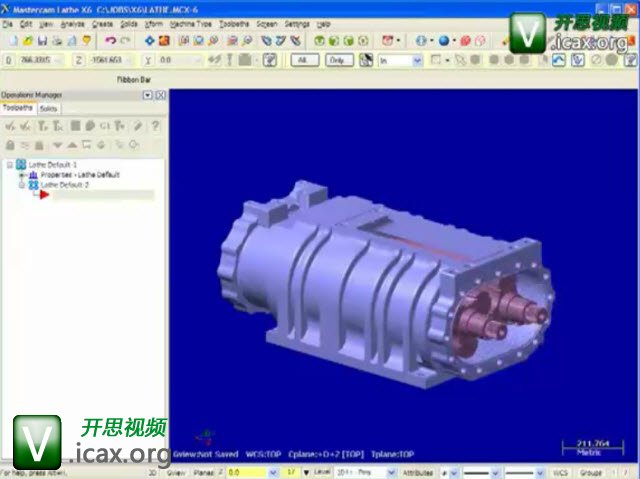
Task: Select the Lathe Default-2 tree item
Action: click(x=65, y=185)
